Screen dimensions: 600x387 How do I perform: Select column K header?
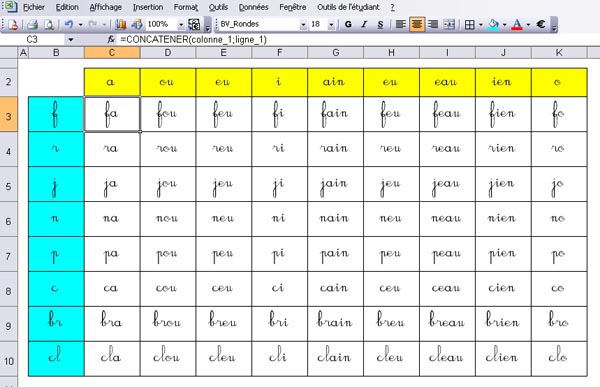559,52
